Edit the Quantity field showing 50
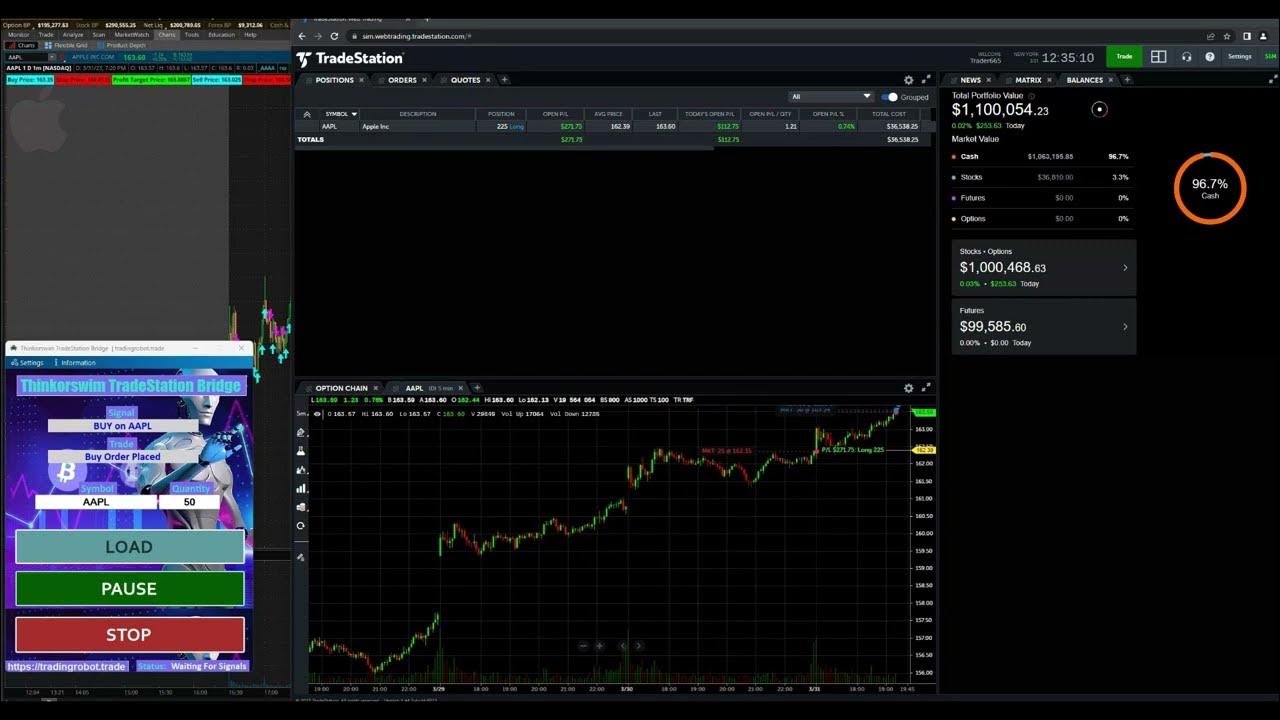Screen dimensions: 1280x720 [190, 502]
